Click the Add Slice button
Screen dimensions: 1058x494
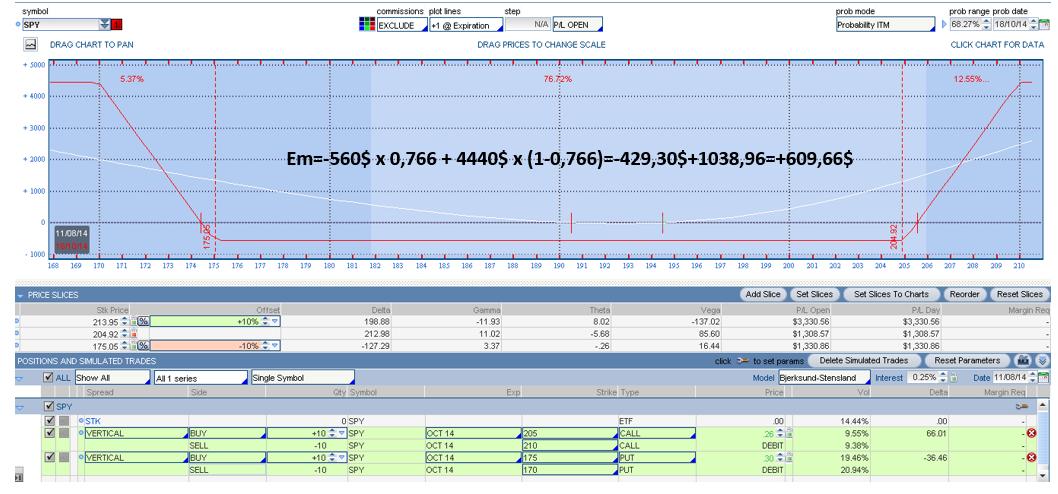pos(765,294)
